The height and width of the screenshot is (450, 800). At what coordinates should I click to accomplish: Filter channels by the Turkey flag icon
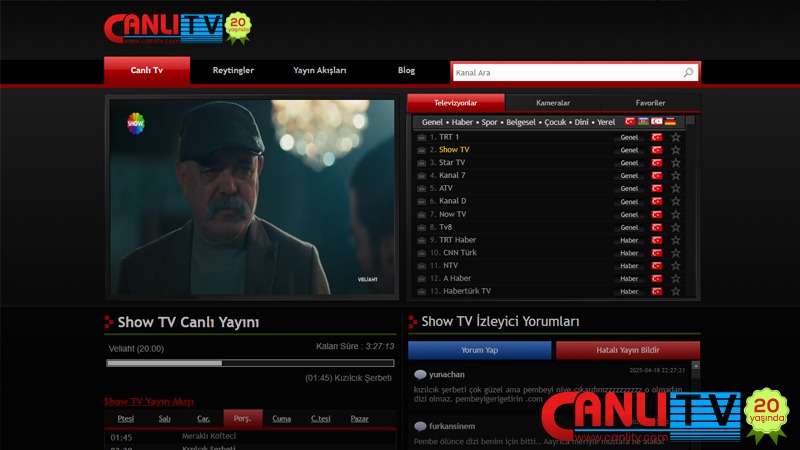(x=630, y=121)
